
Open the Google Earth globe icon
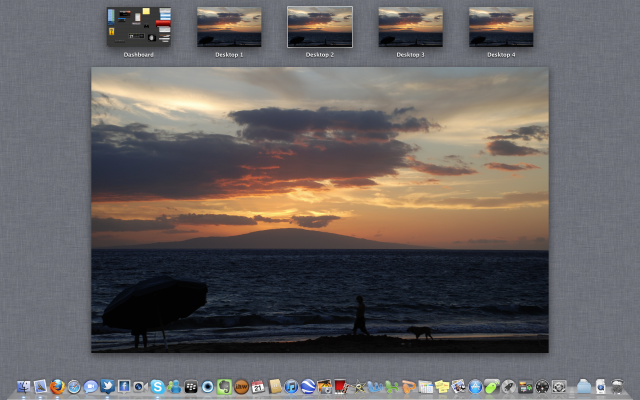pos(308,386)
